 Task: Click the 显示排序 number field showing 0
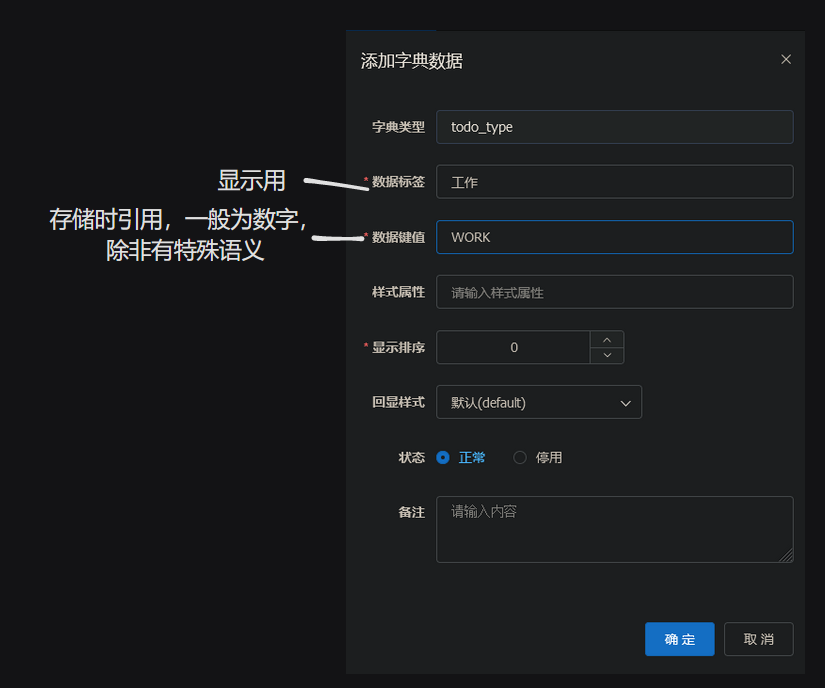click(514, 347)
